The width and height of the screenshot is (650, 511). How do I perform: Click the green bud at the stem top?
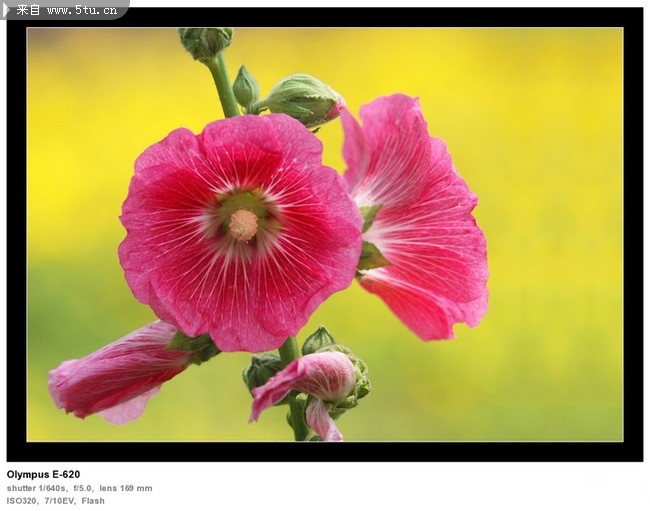[205, 41]
